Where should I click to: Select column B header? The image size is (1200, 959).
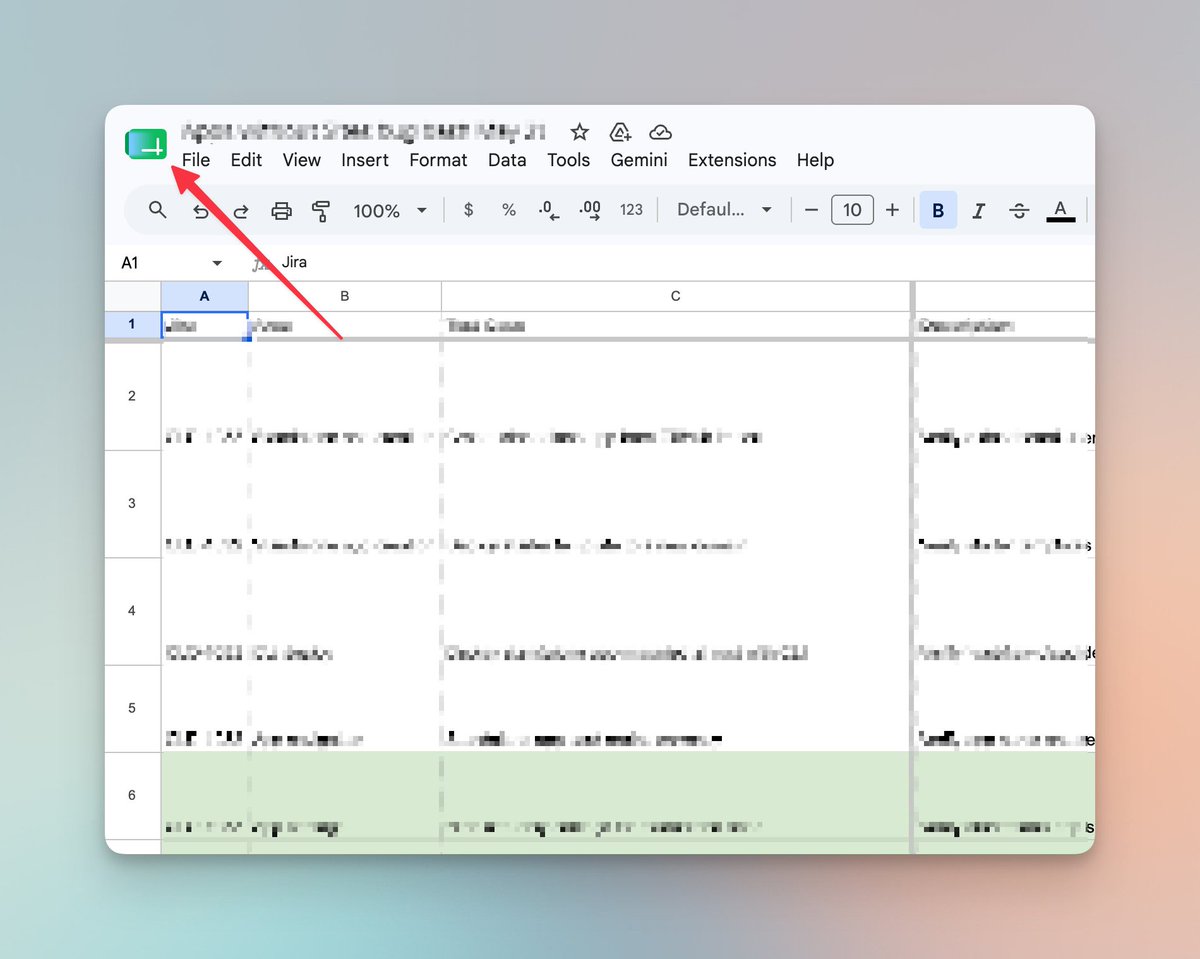(x=344, y=296)
